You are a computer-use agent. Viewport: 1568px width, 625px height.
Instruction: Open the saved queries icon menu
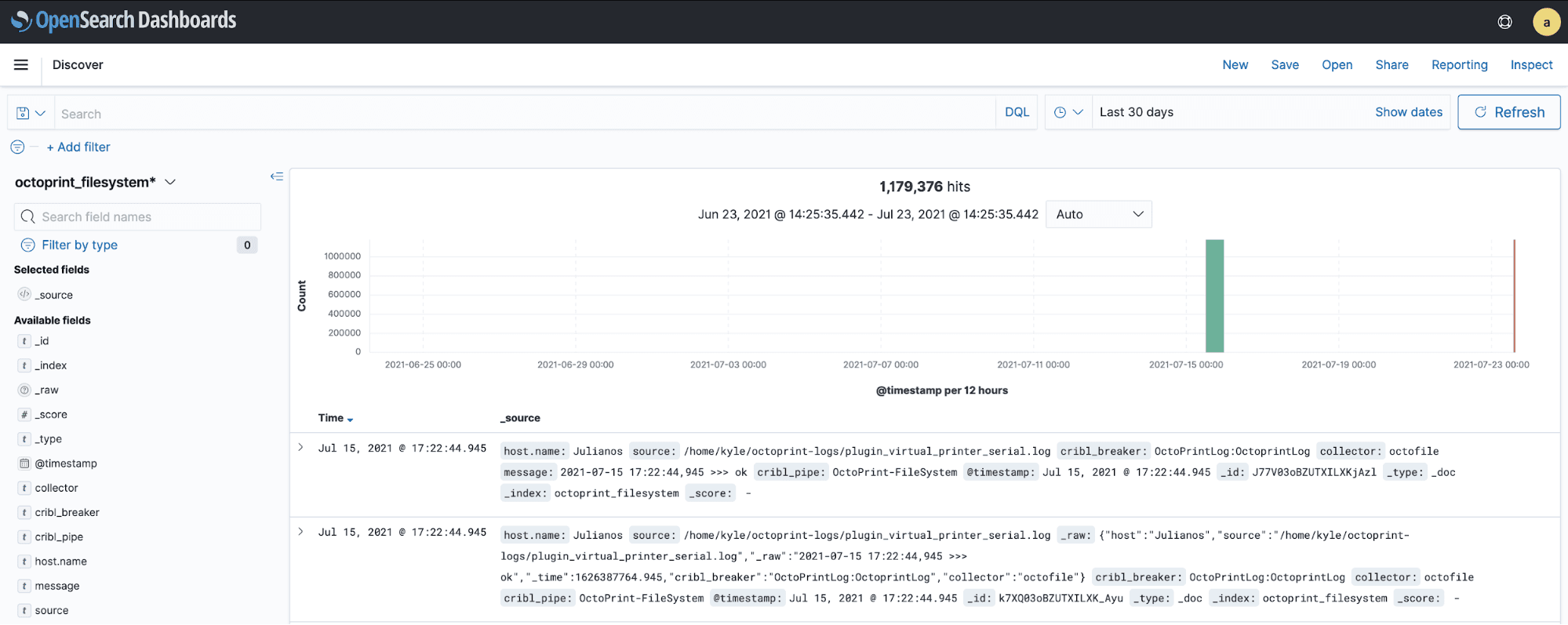pos(31,113)
